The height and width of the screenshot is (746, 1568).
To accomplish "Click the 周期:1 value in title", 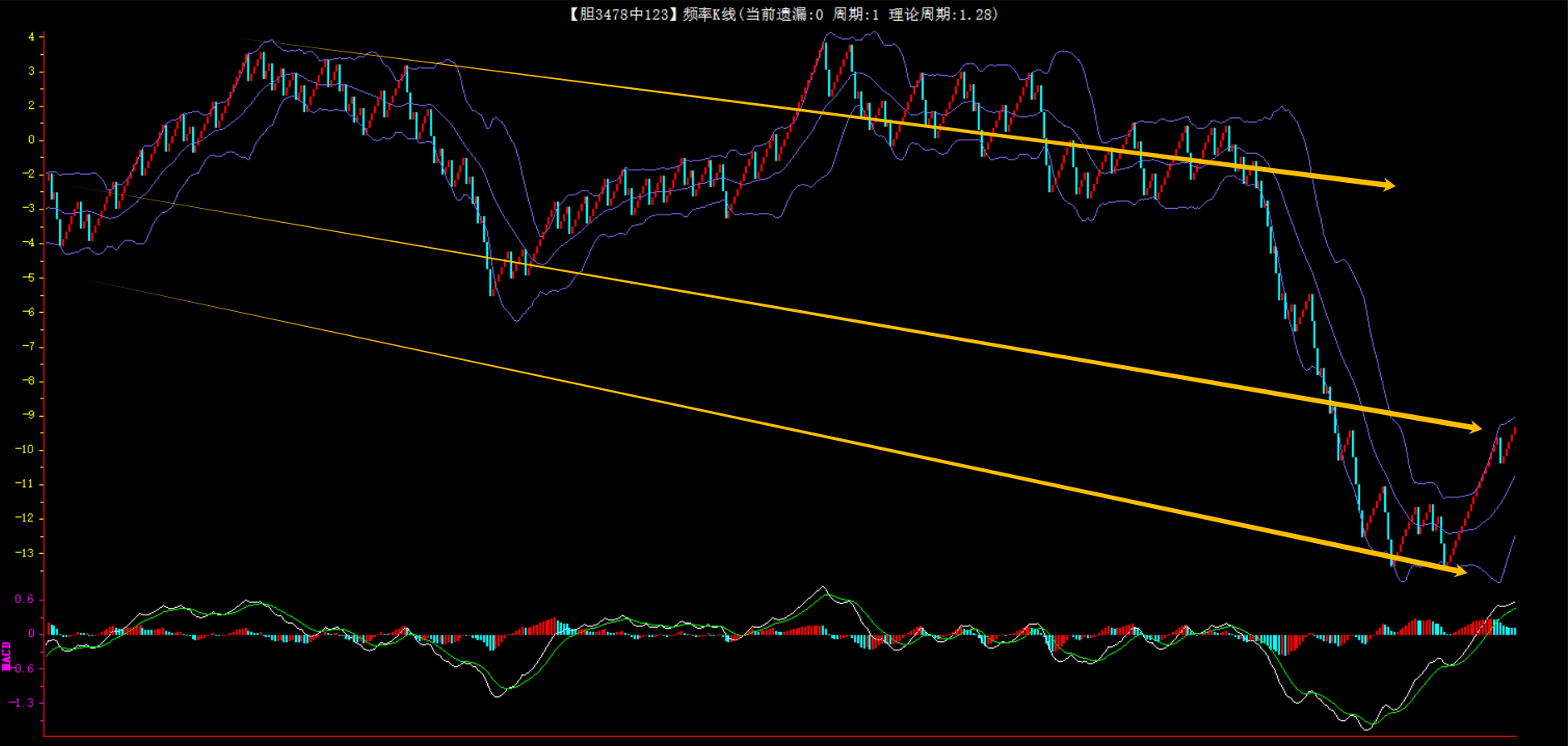I will (x=855, y=14).
